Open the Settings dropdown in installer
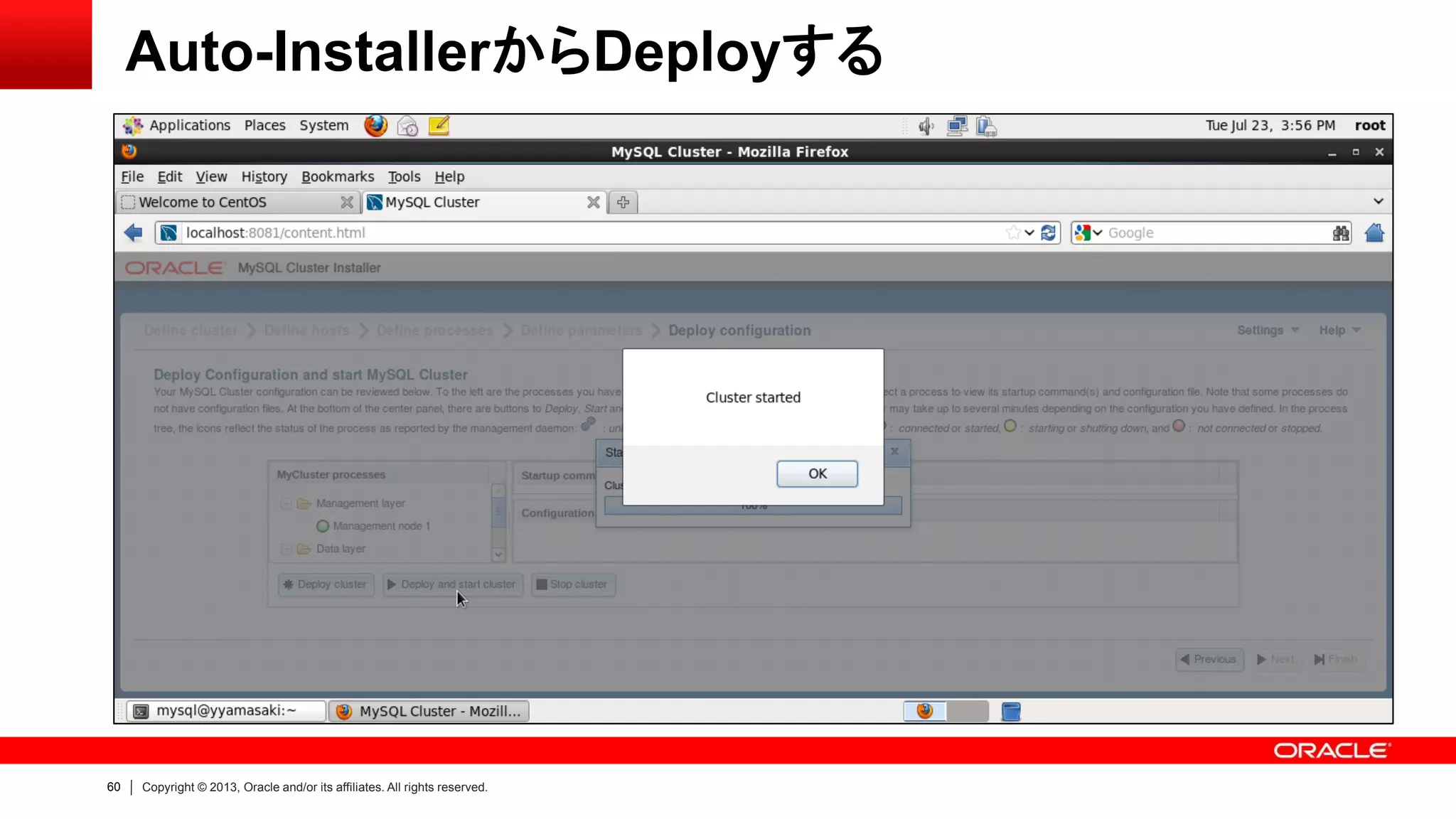 pyautogui.click(x=1268, y=330)
